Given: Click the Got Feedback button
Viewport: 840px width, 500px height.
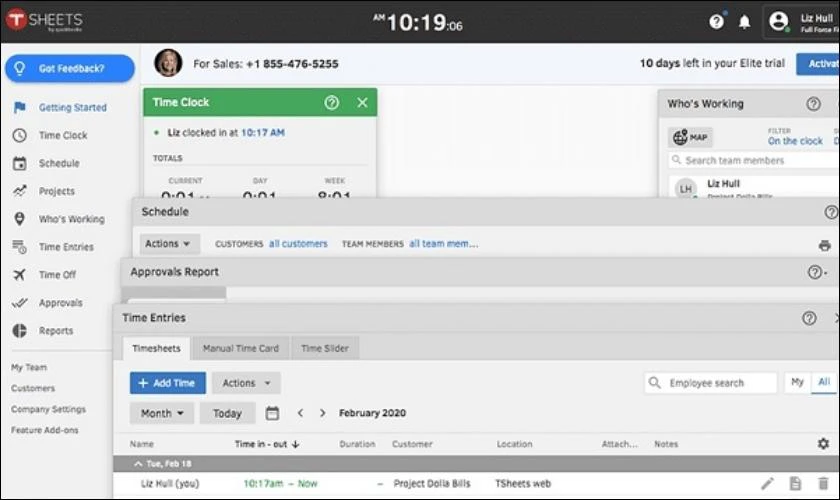Looking at the screenshot, I should click(x=70, y=69).
